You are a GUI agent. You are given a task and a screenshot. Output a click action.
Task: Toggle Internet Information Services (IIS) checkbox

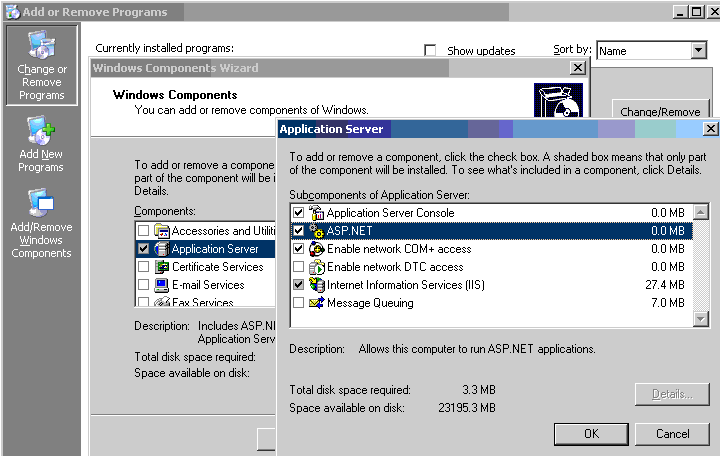pos(298,285)
